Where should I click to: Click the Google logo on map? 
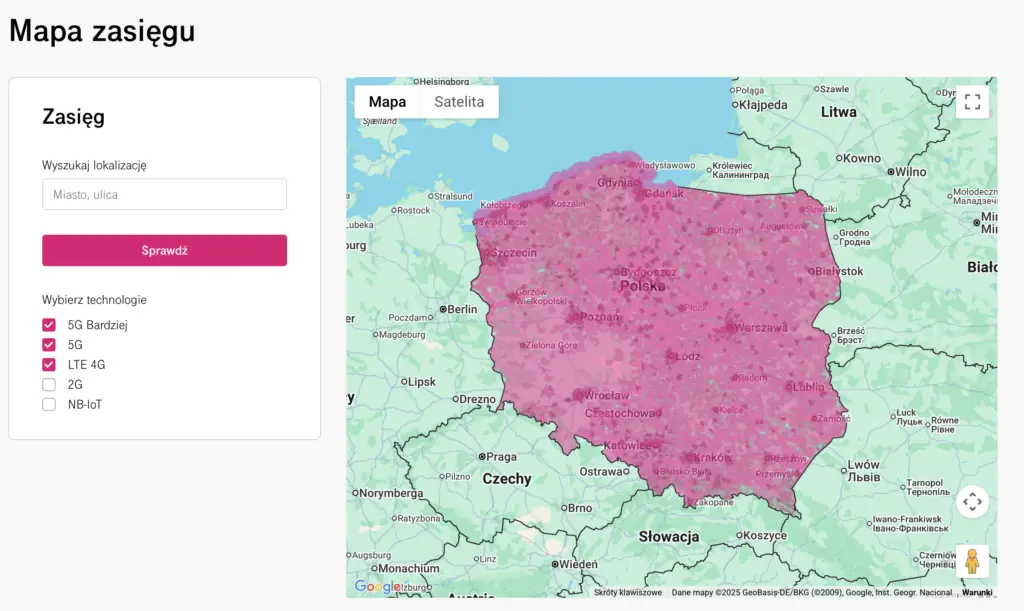click(377, 586)
